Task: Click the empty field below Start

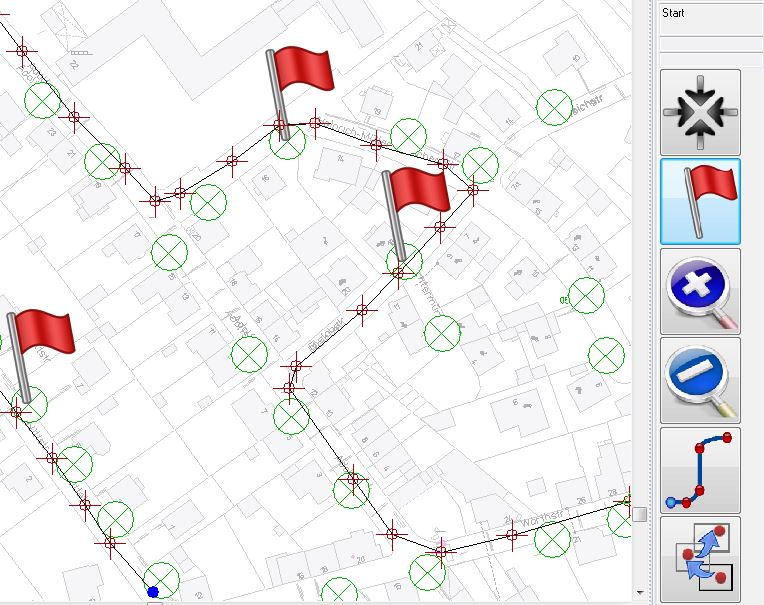Action: [710, 45]
